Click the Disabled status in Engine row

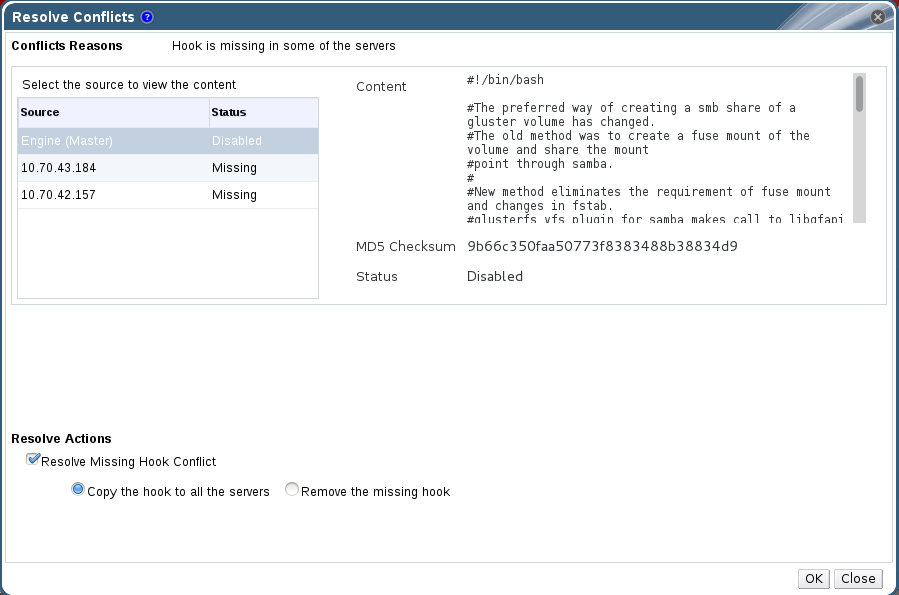point(237,141)
